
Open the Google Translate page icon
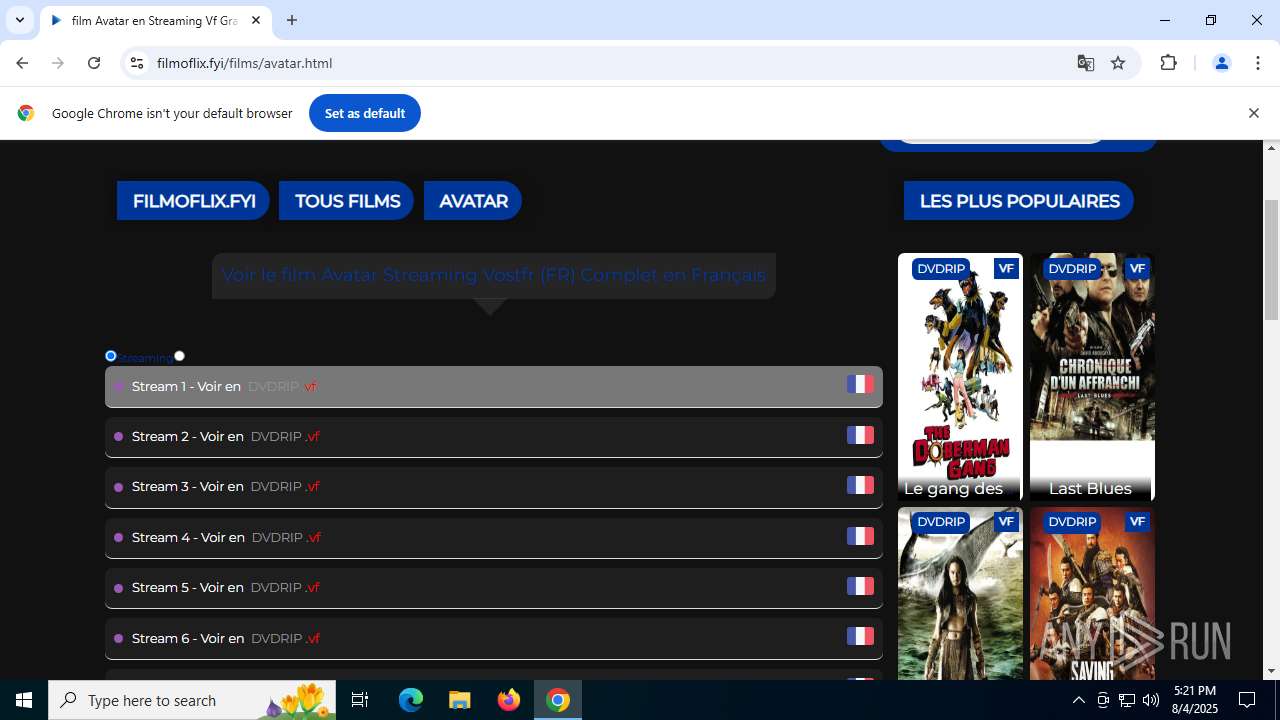(1086, 63)
